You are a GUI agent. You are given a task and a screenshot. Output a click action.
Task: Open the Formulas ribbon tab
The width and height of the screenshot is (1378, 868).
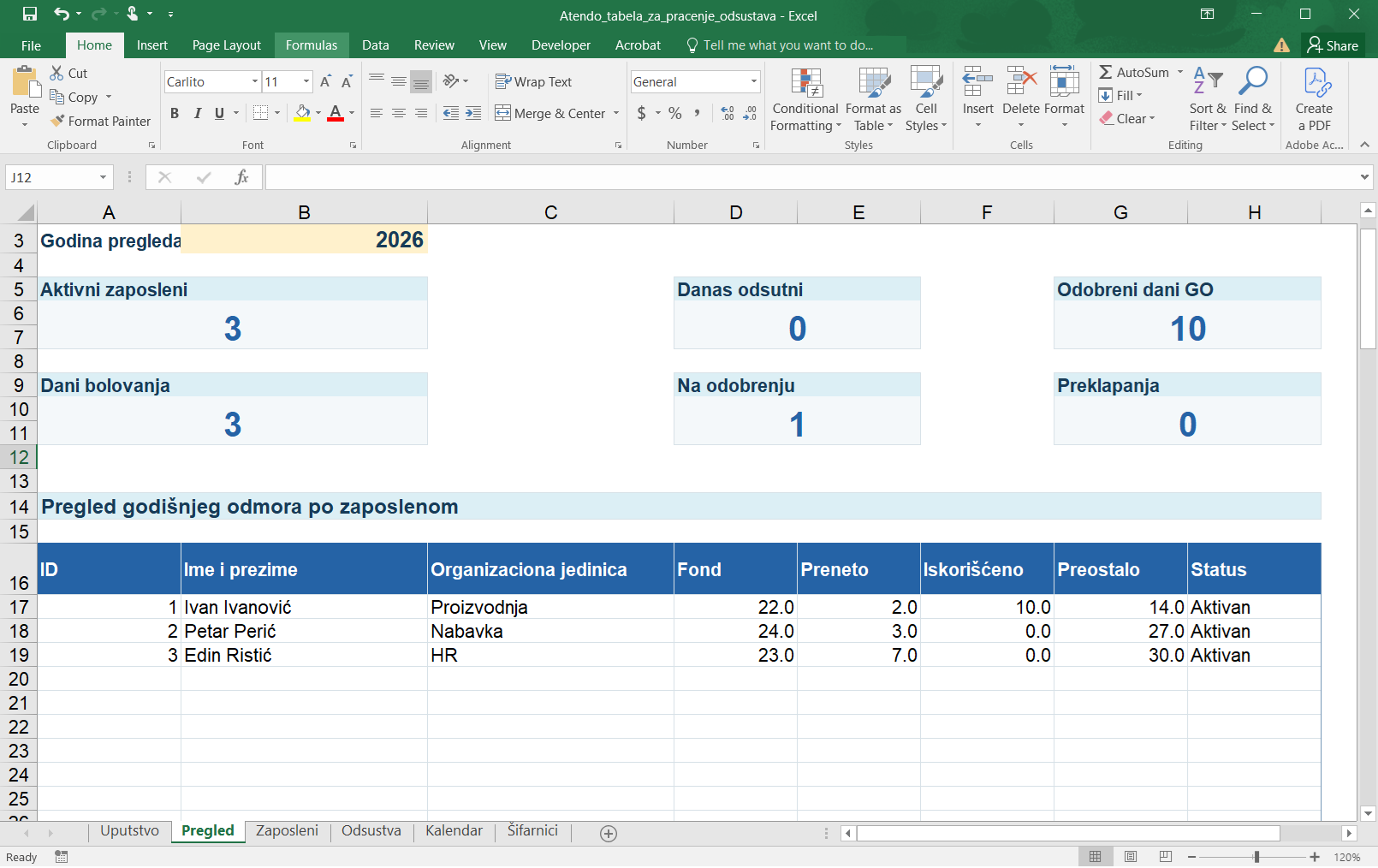(312, 45)
